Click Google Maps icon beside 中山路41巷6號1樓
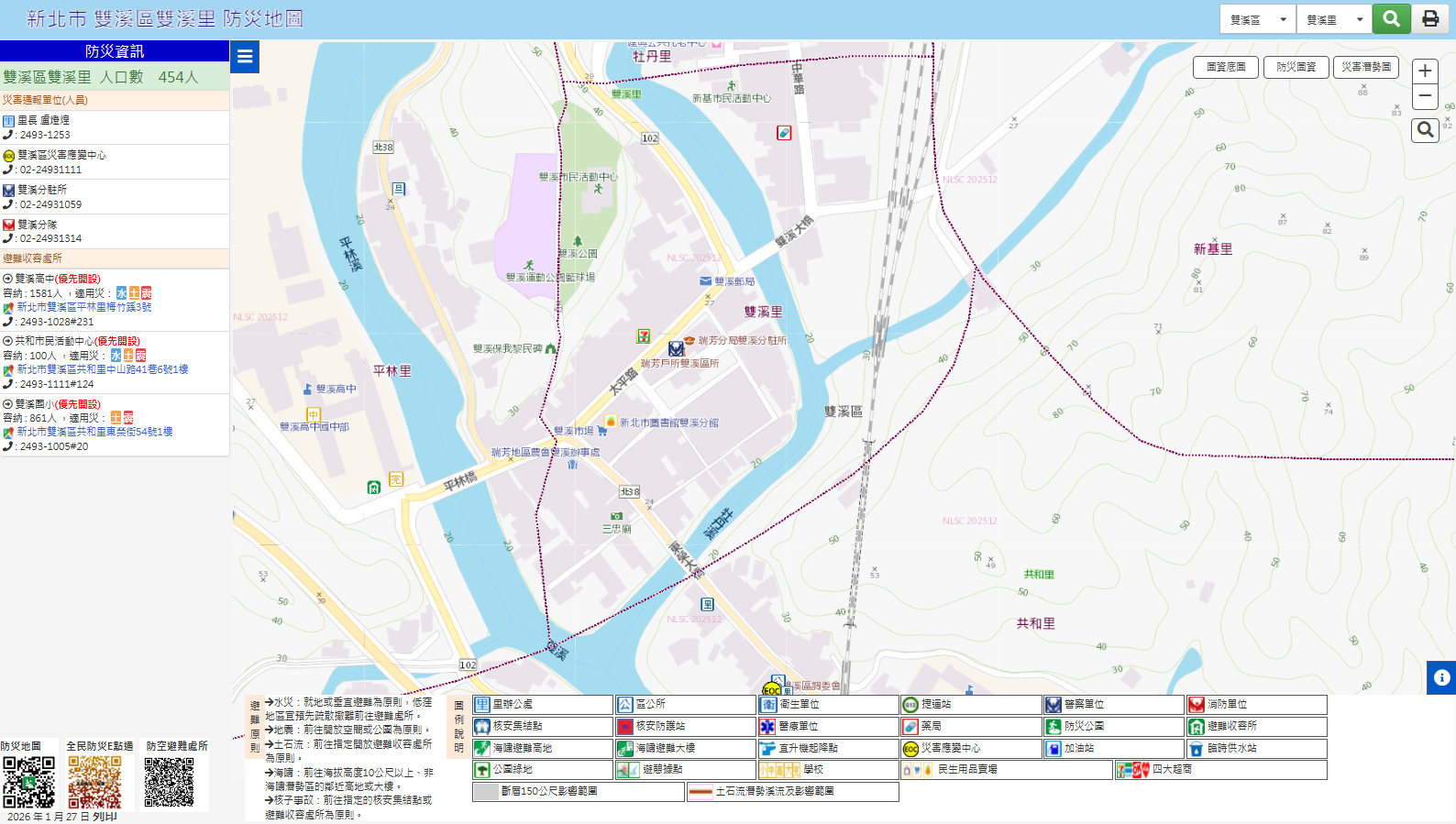 tap(8, 370)
